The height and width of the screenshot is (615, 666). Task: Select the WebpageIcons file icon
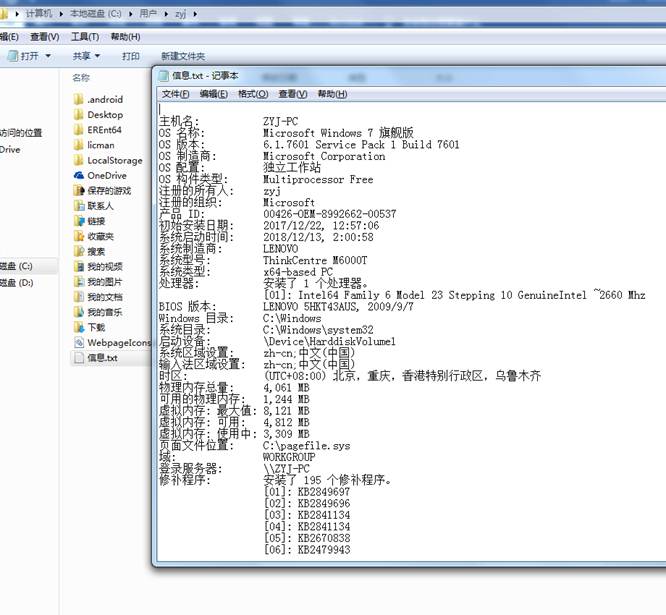click(79, 343)
